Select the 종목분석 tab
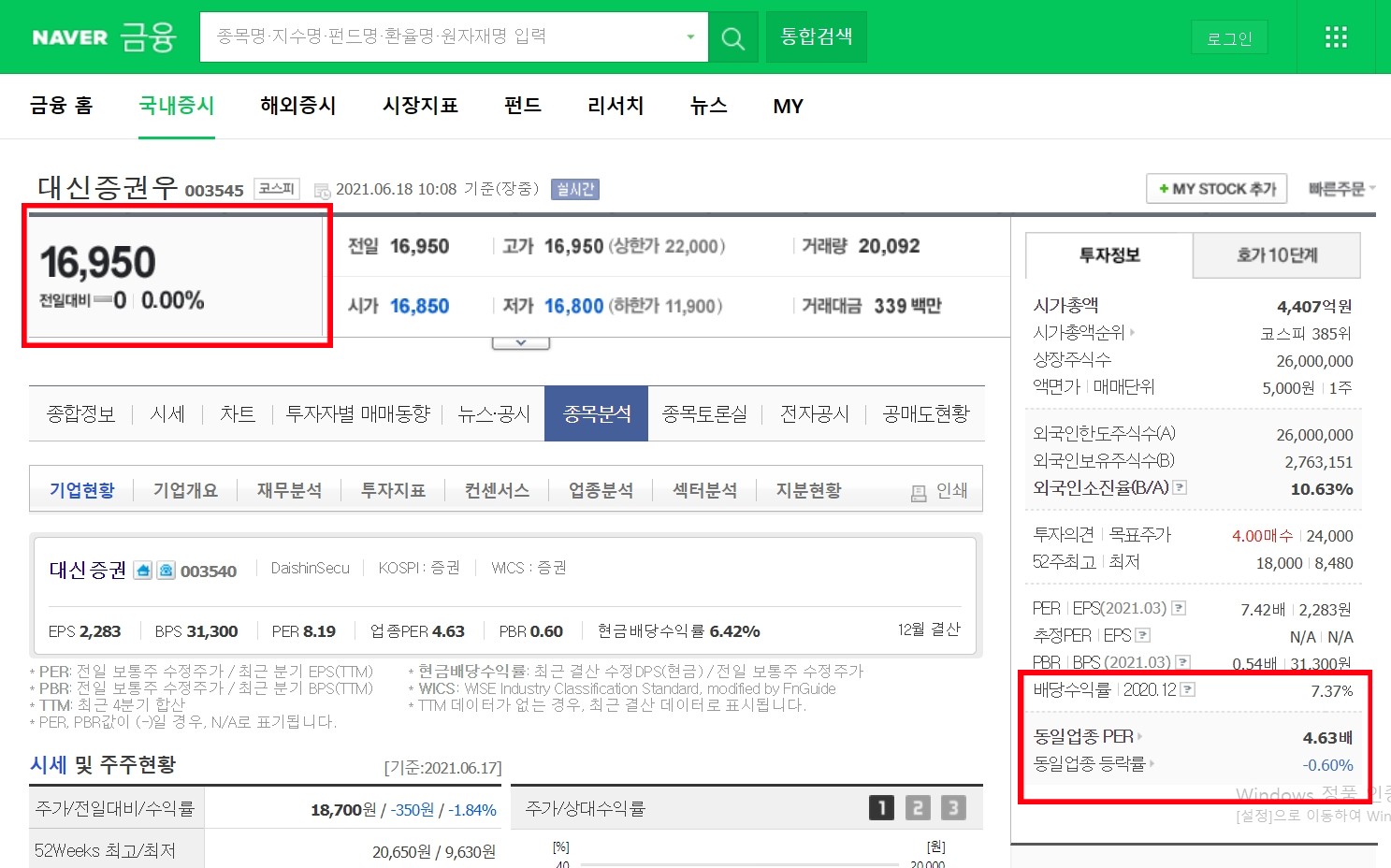Viewport: 1391px width, 868px height. coord(597,413)
